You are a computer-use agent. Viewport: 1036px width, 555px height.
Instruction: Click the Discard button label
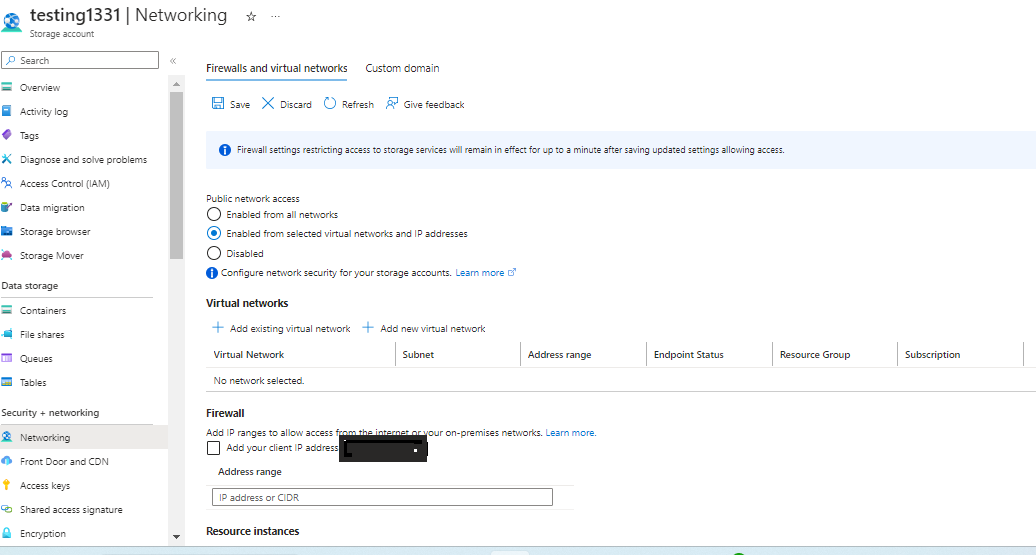pyautogui.click(x=295, y=104)
